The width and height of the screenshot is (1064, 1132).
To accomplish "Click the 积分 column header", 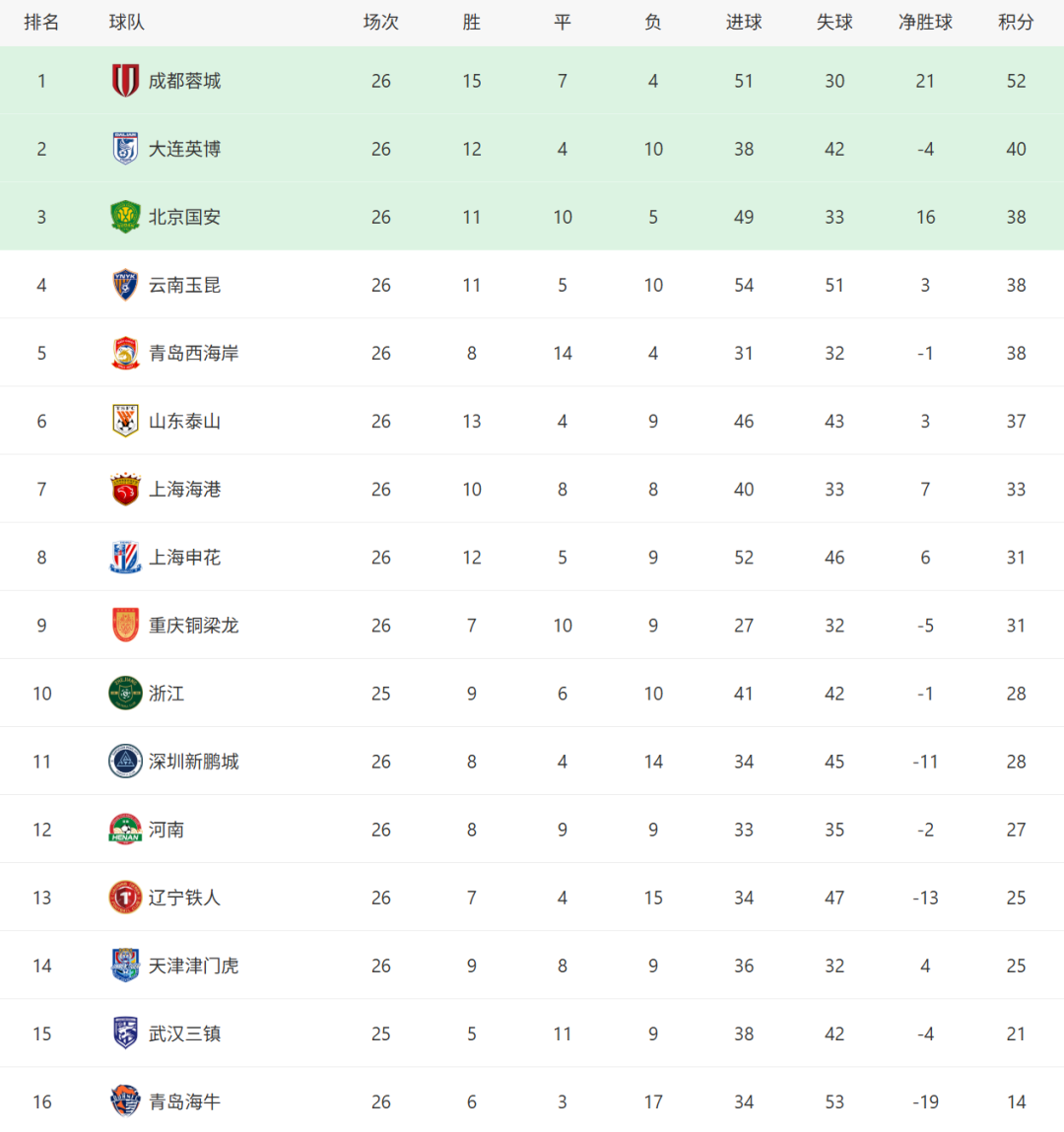I will point(1016,23).
